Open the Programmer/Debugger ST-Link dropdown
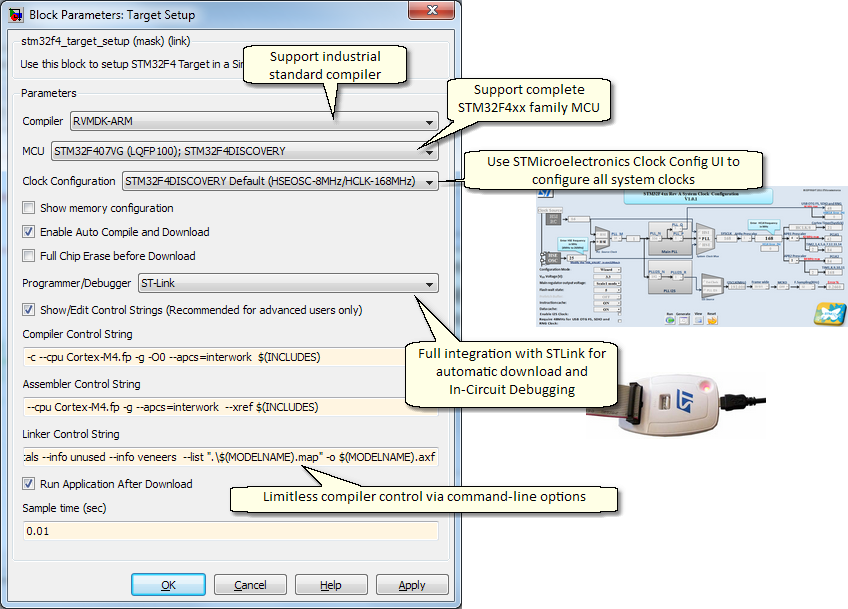This screenshot has height=609, width=848. click(x=288, y=283)
